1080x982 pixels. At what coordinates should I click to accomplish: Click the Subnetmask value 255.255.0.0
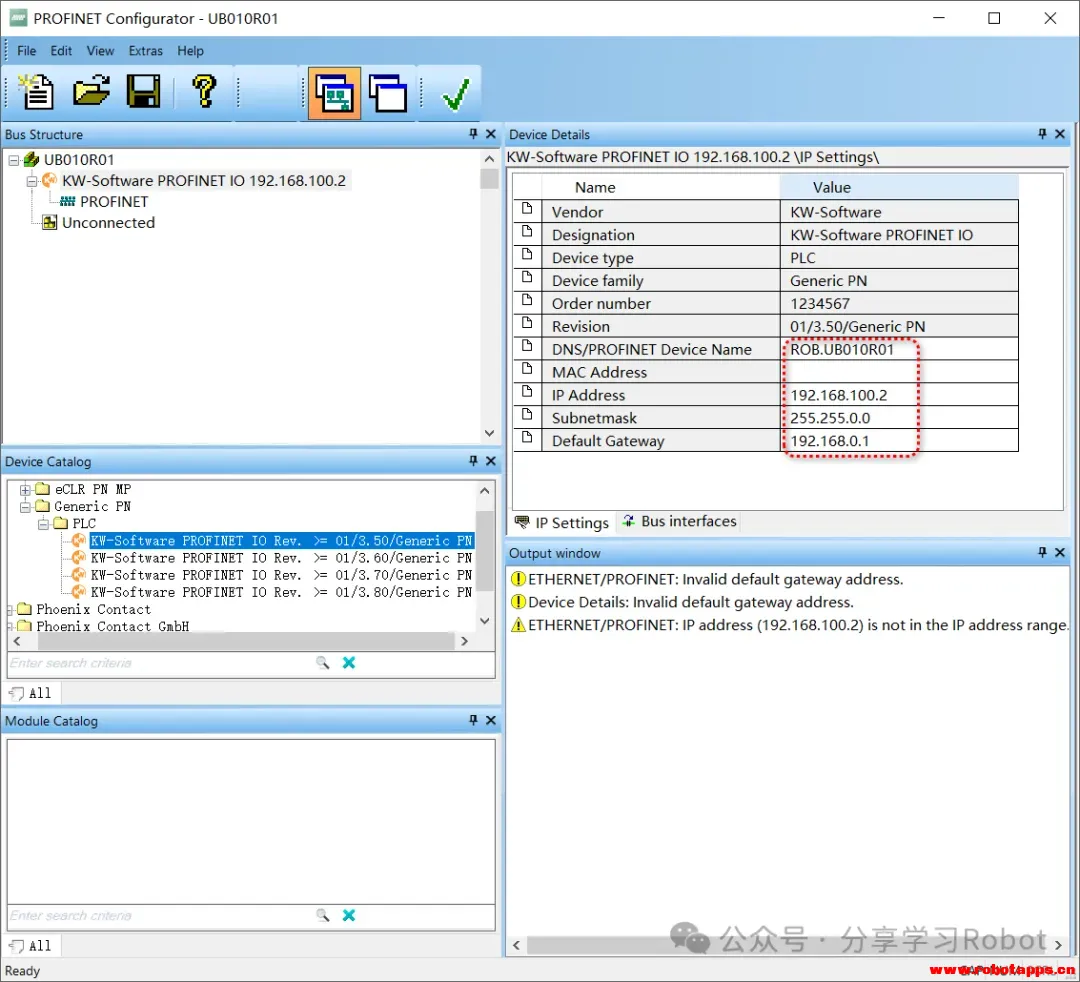coord(899,417)
